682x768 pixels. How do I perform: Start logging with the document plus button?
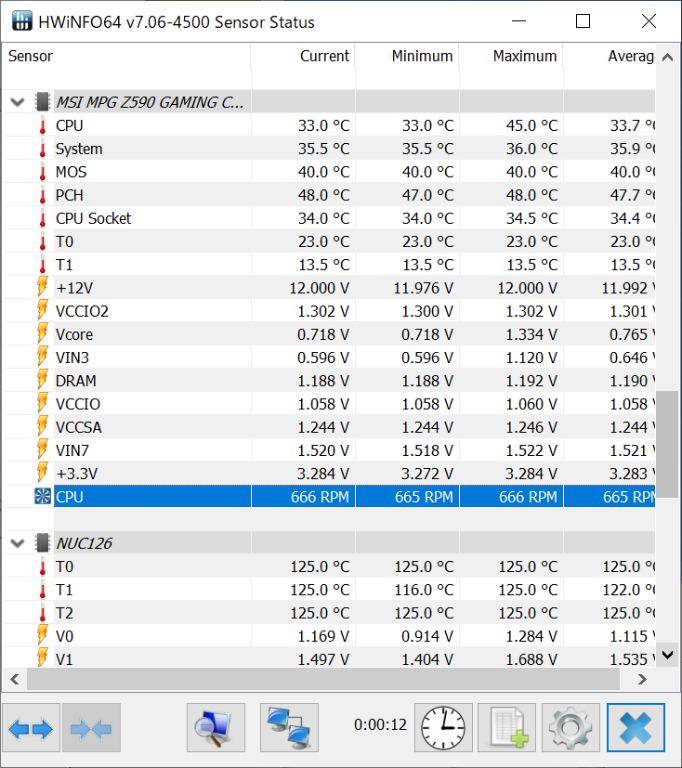[x=507, y=728]
